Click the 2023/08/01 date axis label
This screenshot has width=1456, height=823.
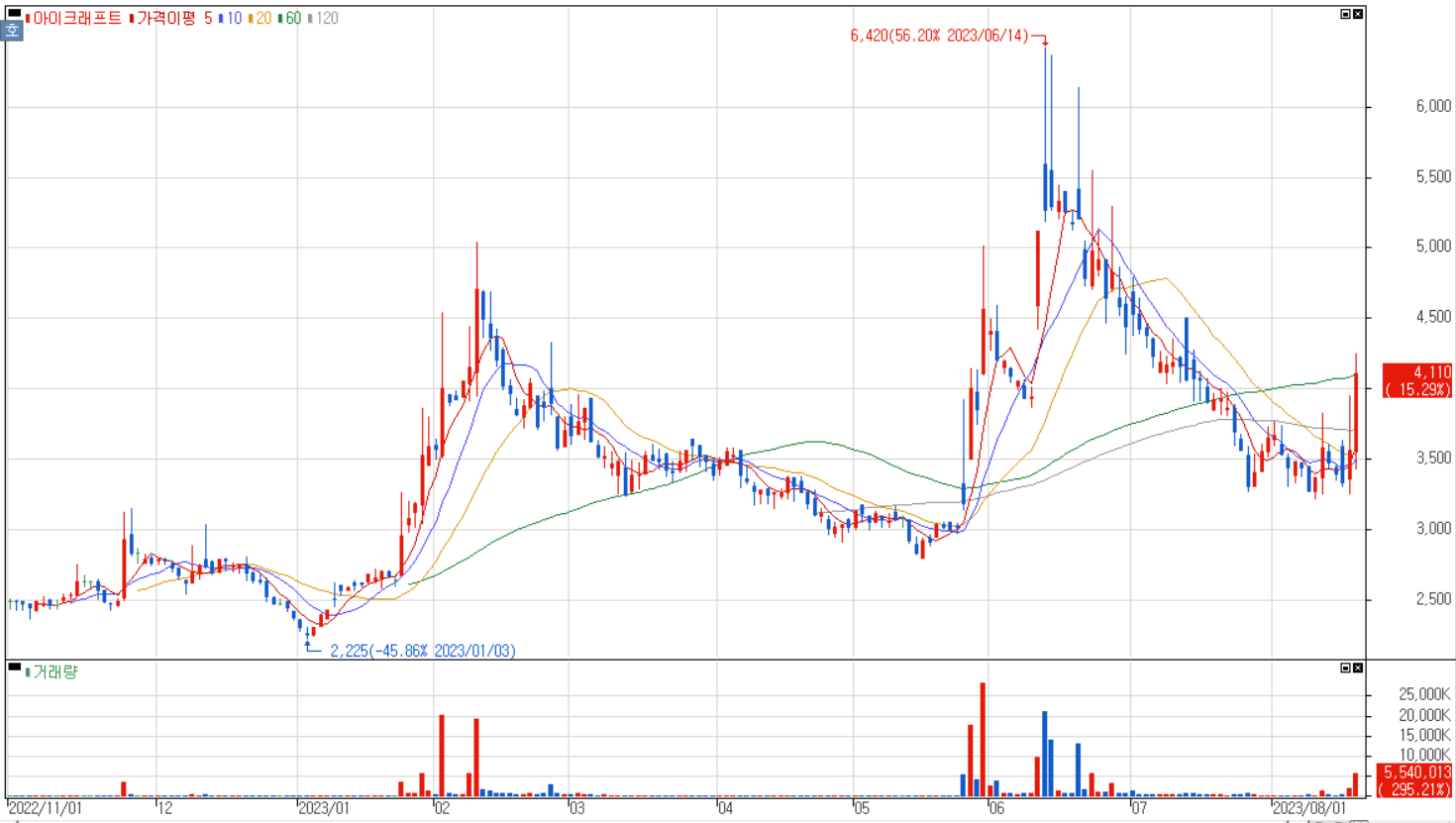[1309, 808]
